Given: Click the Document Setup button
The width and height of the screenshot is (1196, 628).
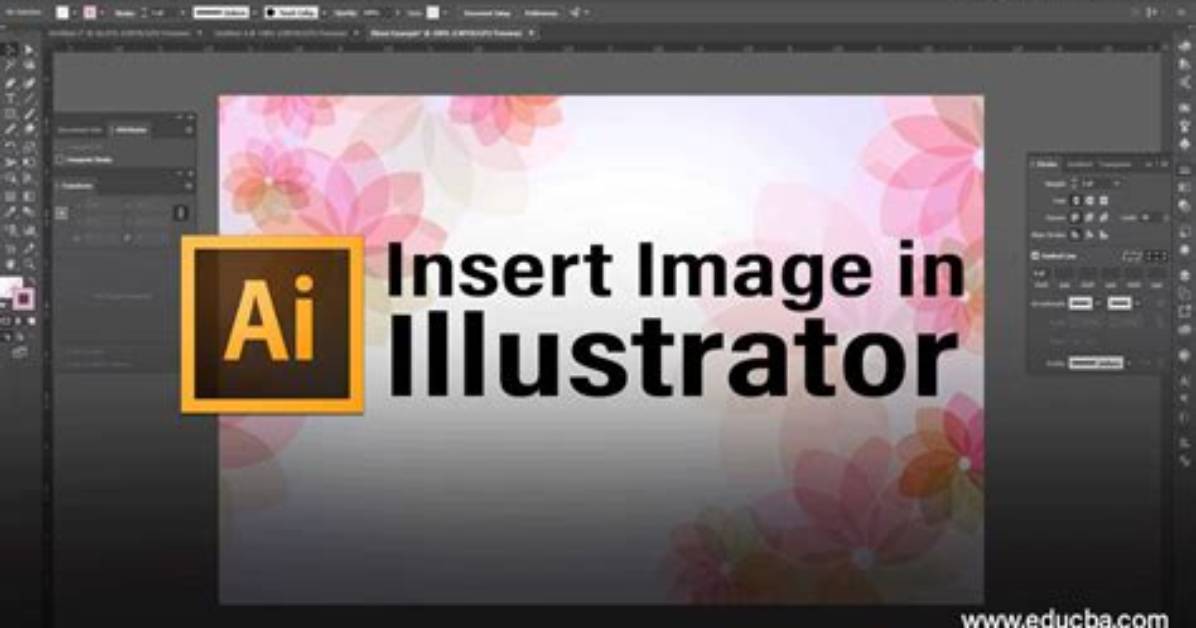Looking at the screenshot, I should pos(486,12).
